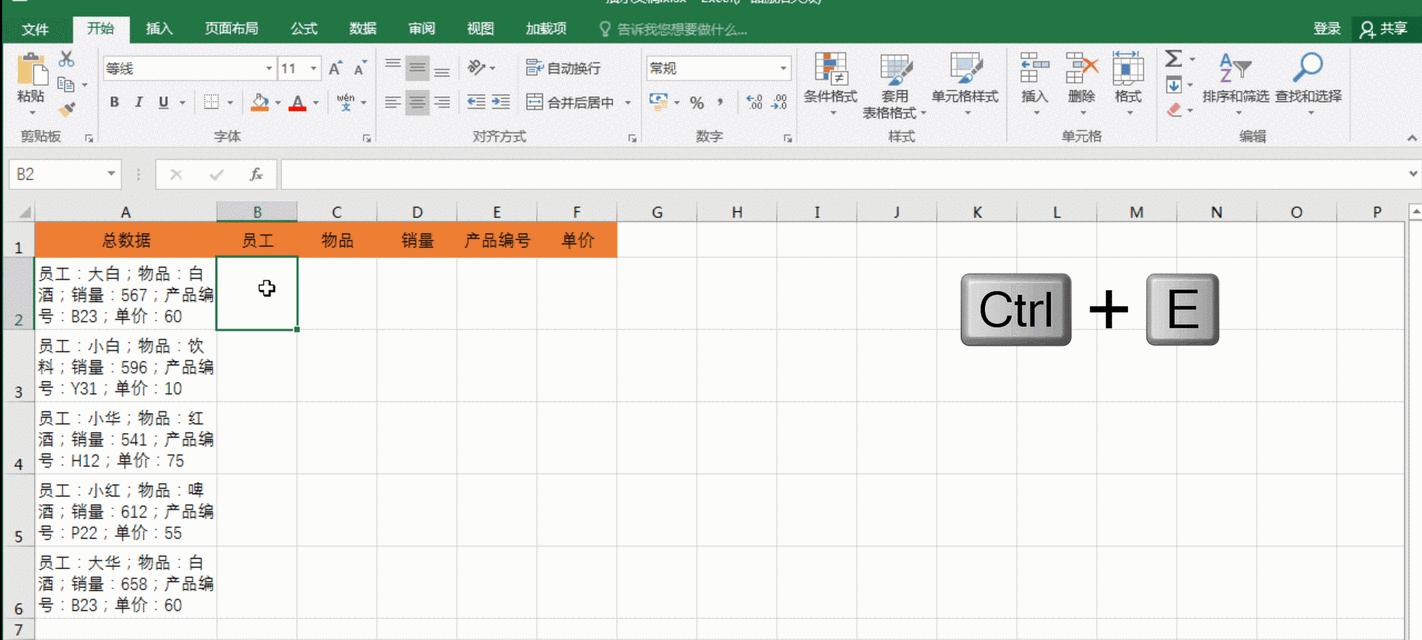Toggle top vertical alignment
The image size is (1422, 640).
[393, 68]
